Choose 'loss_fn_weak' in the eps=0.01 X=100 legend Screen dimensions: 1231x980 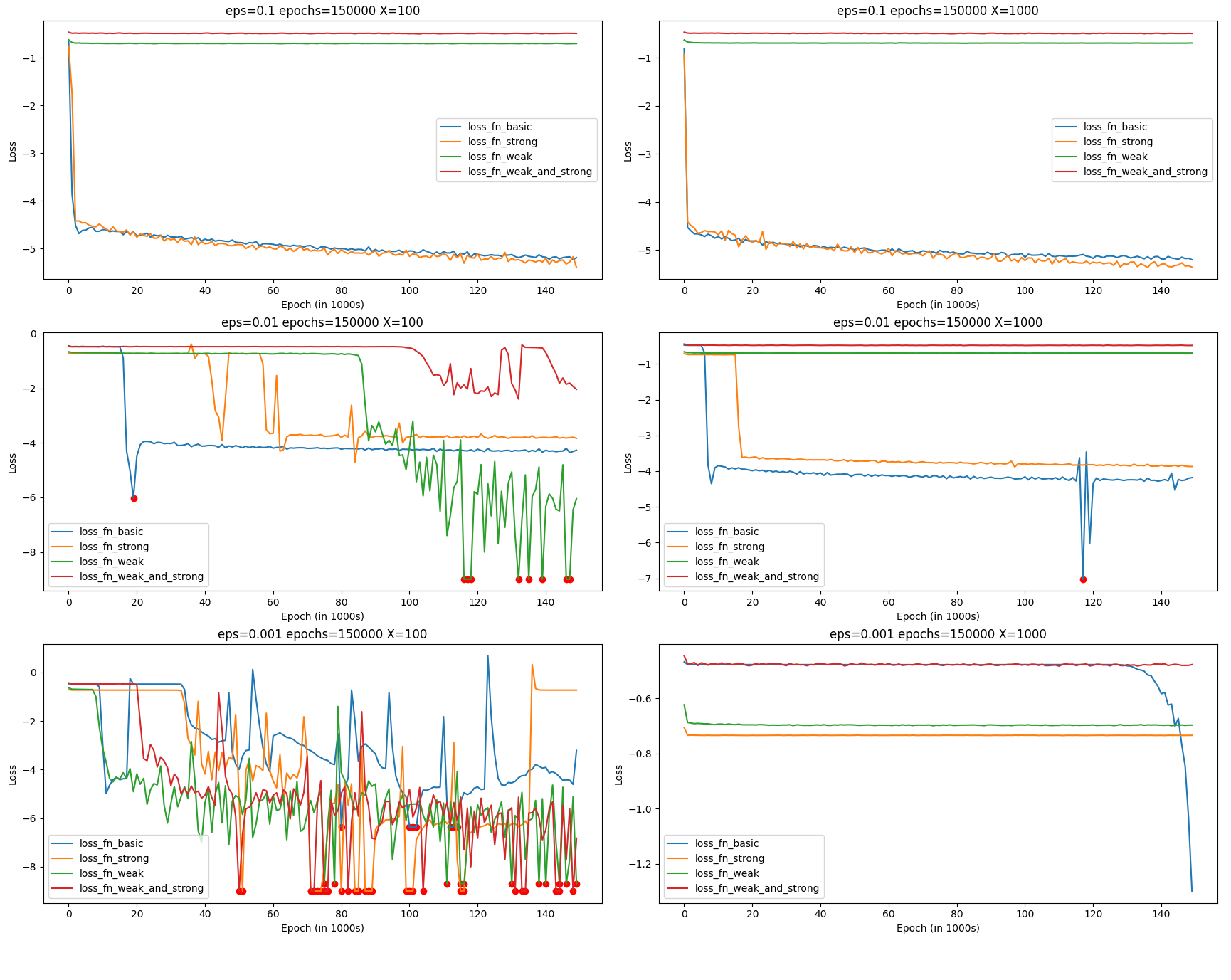pyautogui.click(x=111, y=562)
